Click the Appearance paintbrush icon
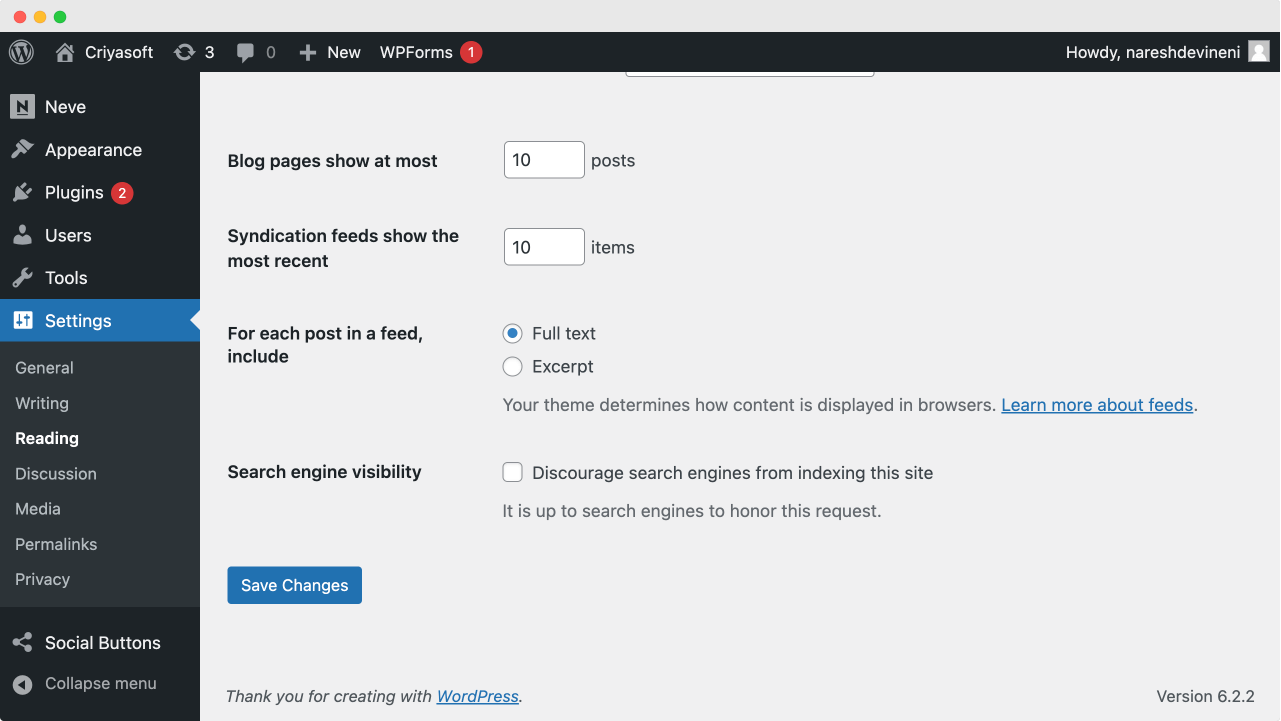This screenshot has width=1281, height=721. (x=22, y=150)
